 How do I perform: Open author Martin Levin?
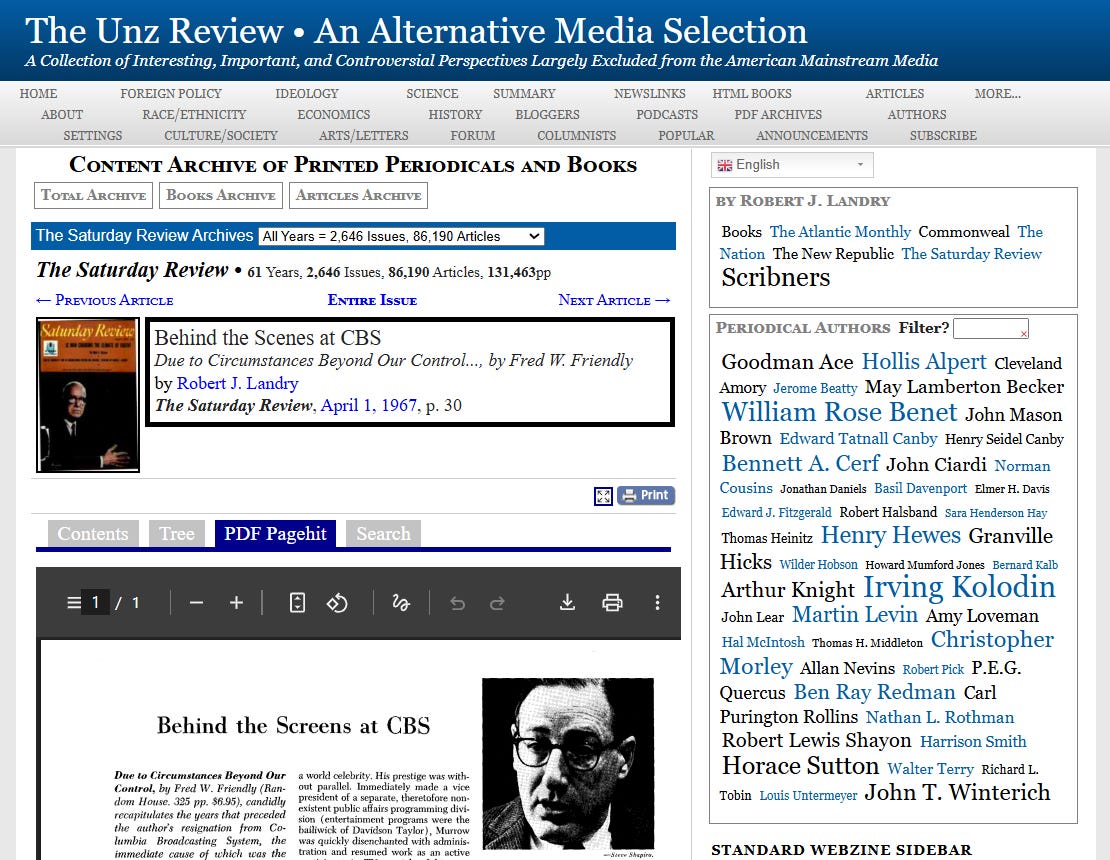[854, 614]
